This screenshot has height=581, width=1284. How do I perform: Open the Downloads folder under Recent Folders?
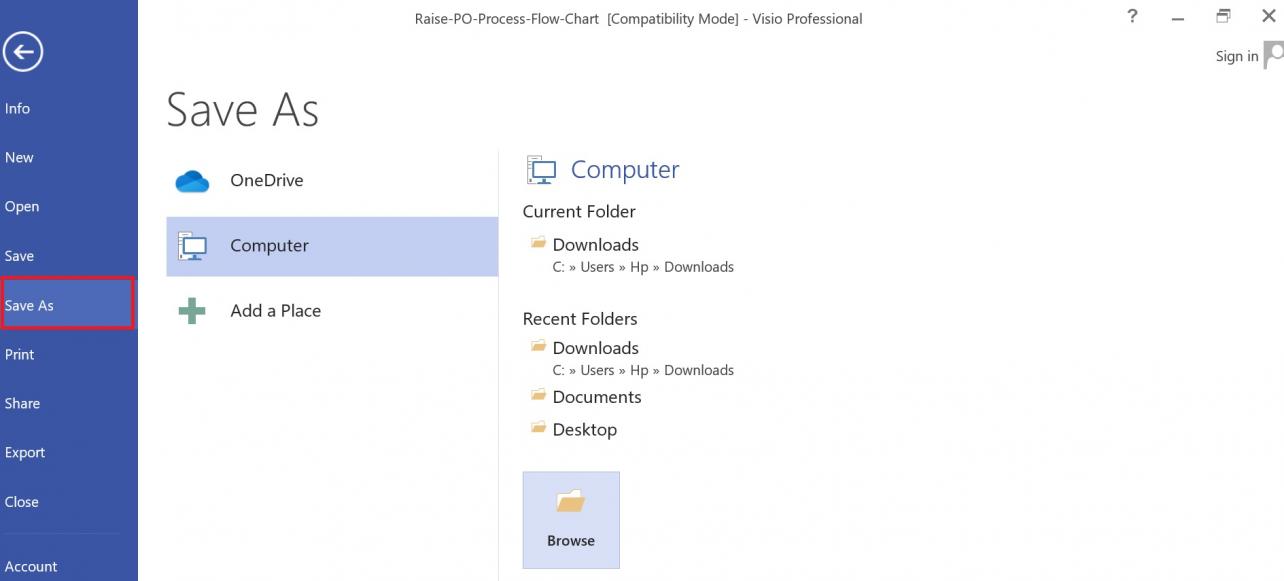(x=595, y=347)
